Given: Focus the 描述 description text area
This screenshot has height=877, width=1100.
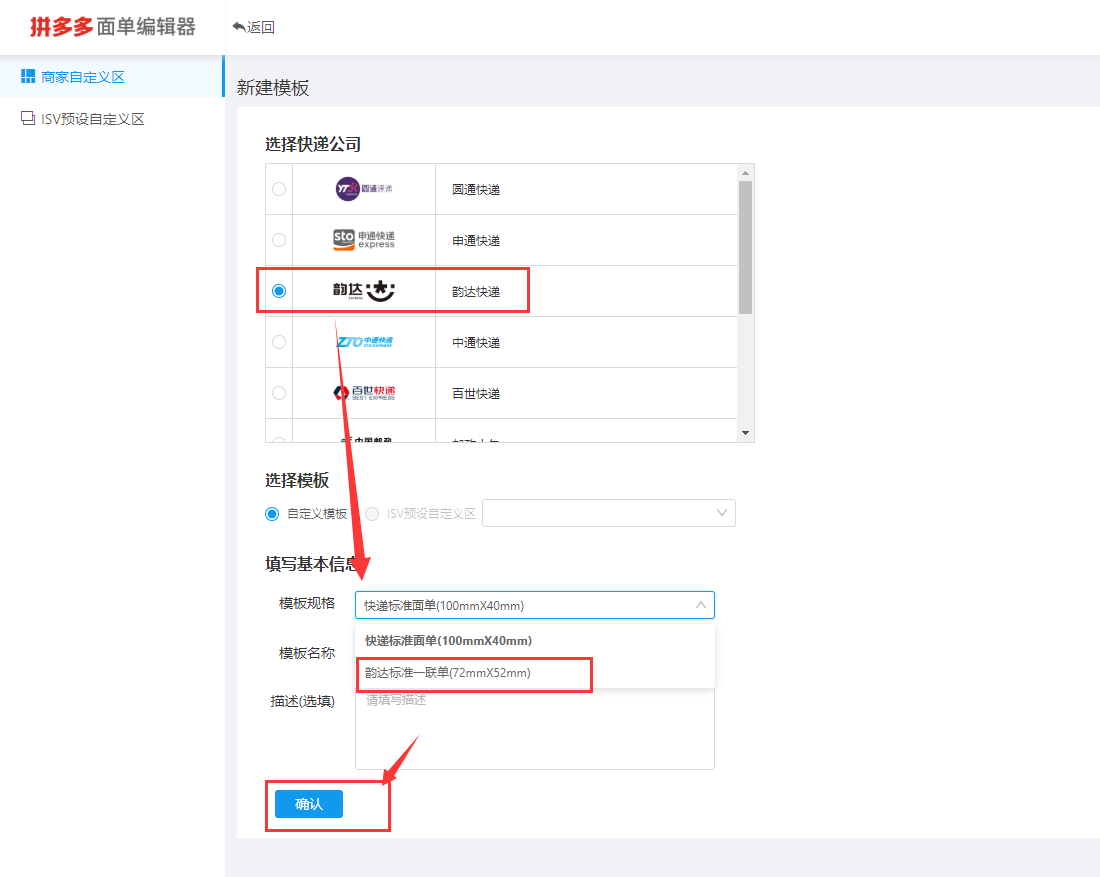Looking at the screenshot, I should click(x=535, y=728).
